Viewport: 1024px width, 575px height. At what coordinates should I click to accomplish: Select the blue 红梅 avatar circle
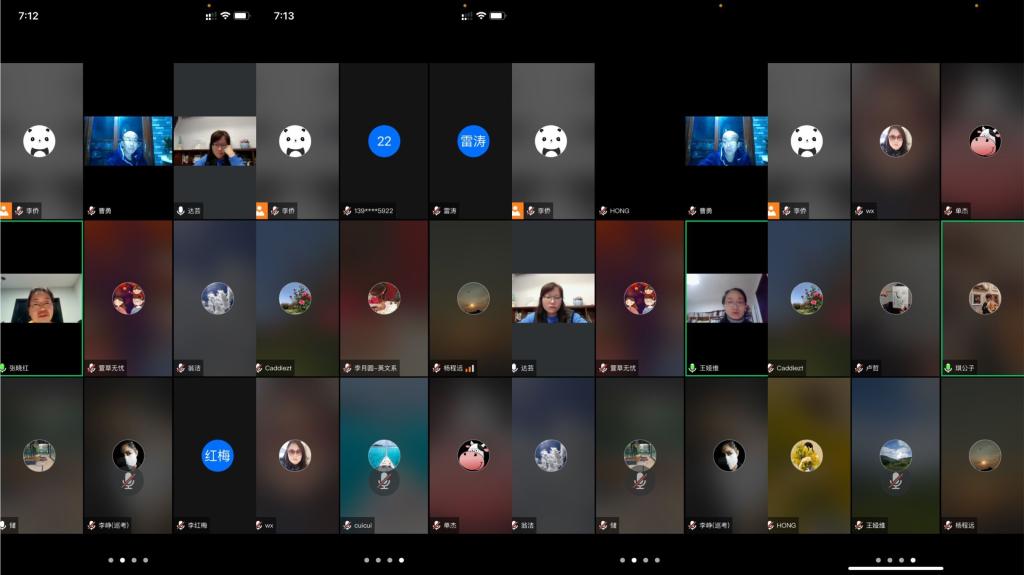(x=217, y=455)
